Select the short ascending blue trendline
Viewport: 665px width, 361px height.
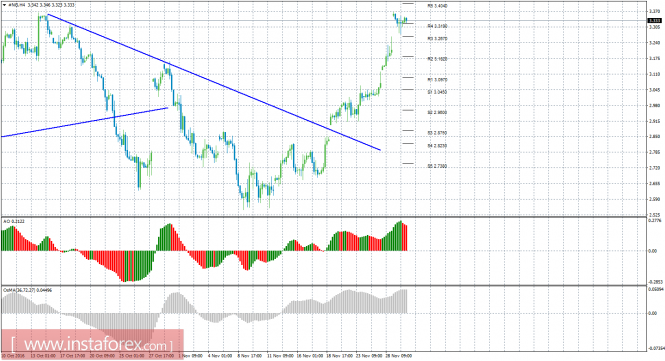(85, 122)
